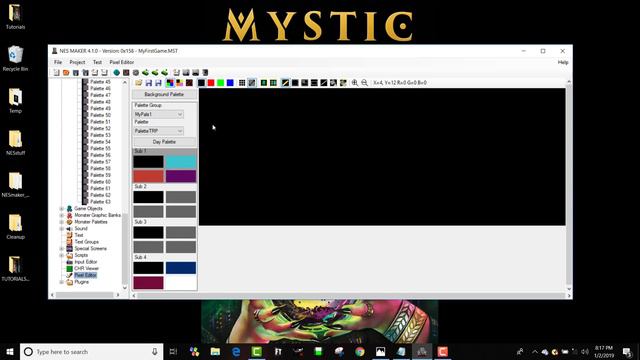Image resolution: width=640 pixels, height=360 pixels.
Task: Click the Windows taskbar search box
Action: (x=91, y=351)
